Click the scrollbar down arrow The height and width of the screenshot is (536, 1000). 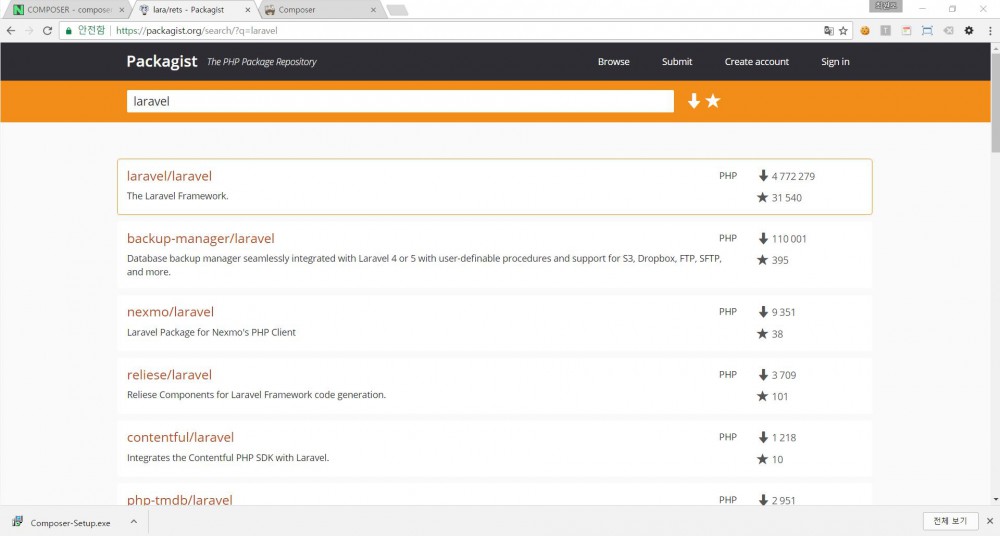994,500
